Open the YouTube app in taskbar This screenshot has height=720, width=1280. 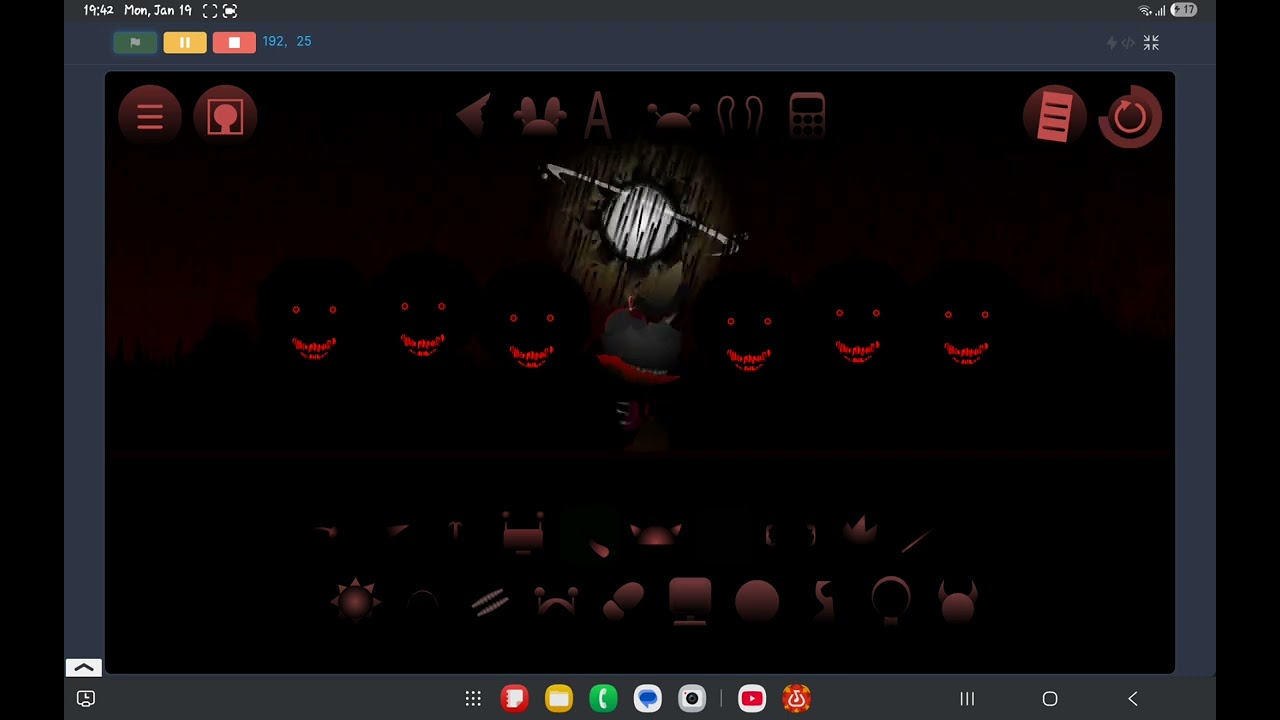752,699
